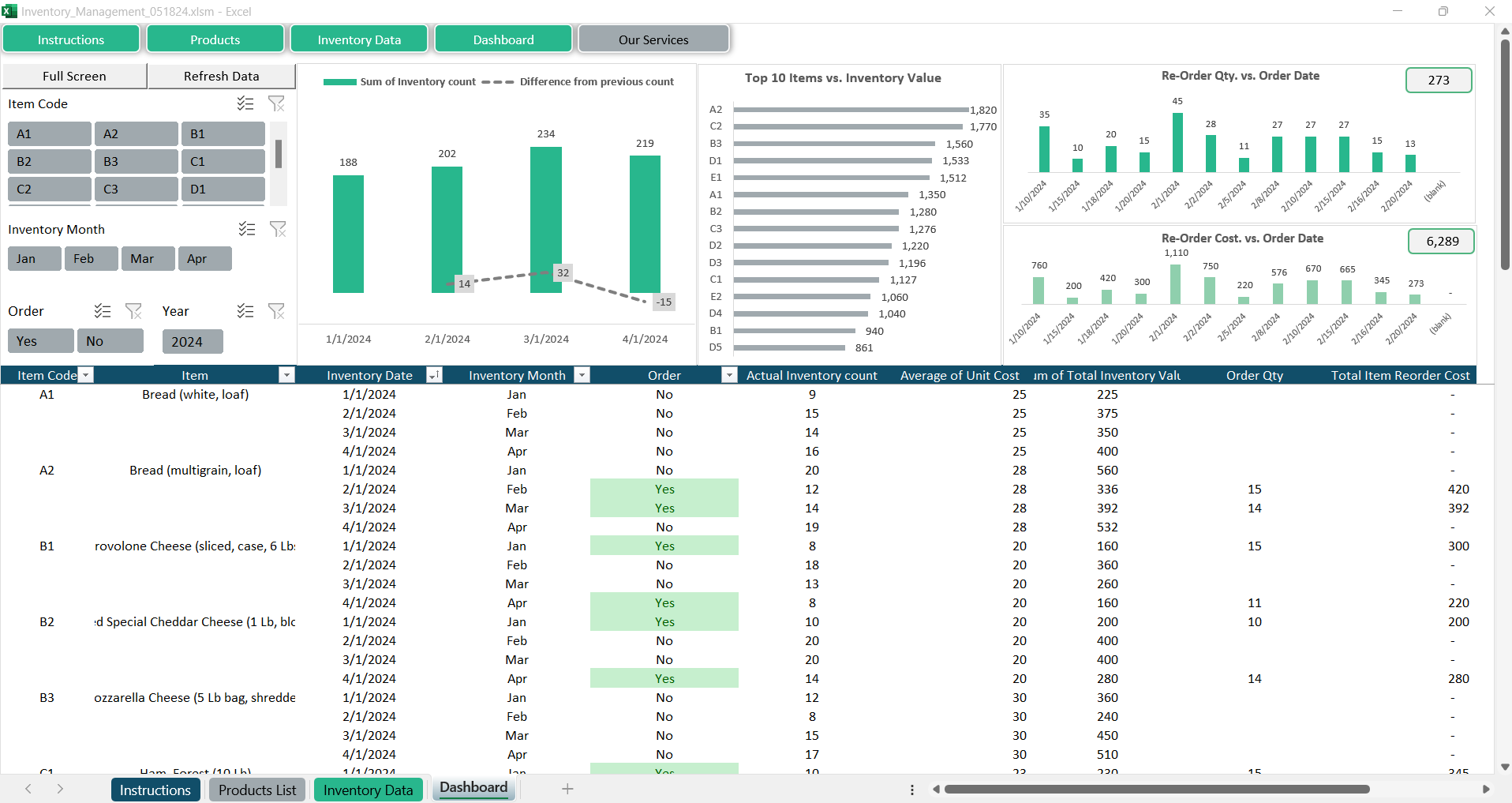This screenshot has height=803, width=1512.
Task: Toggle the Yes option in Order slicer
Action: click(x=41, y=341)
